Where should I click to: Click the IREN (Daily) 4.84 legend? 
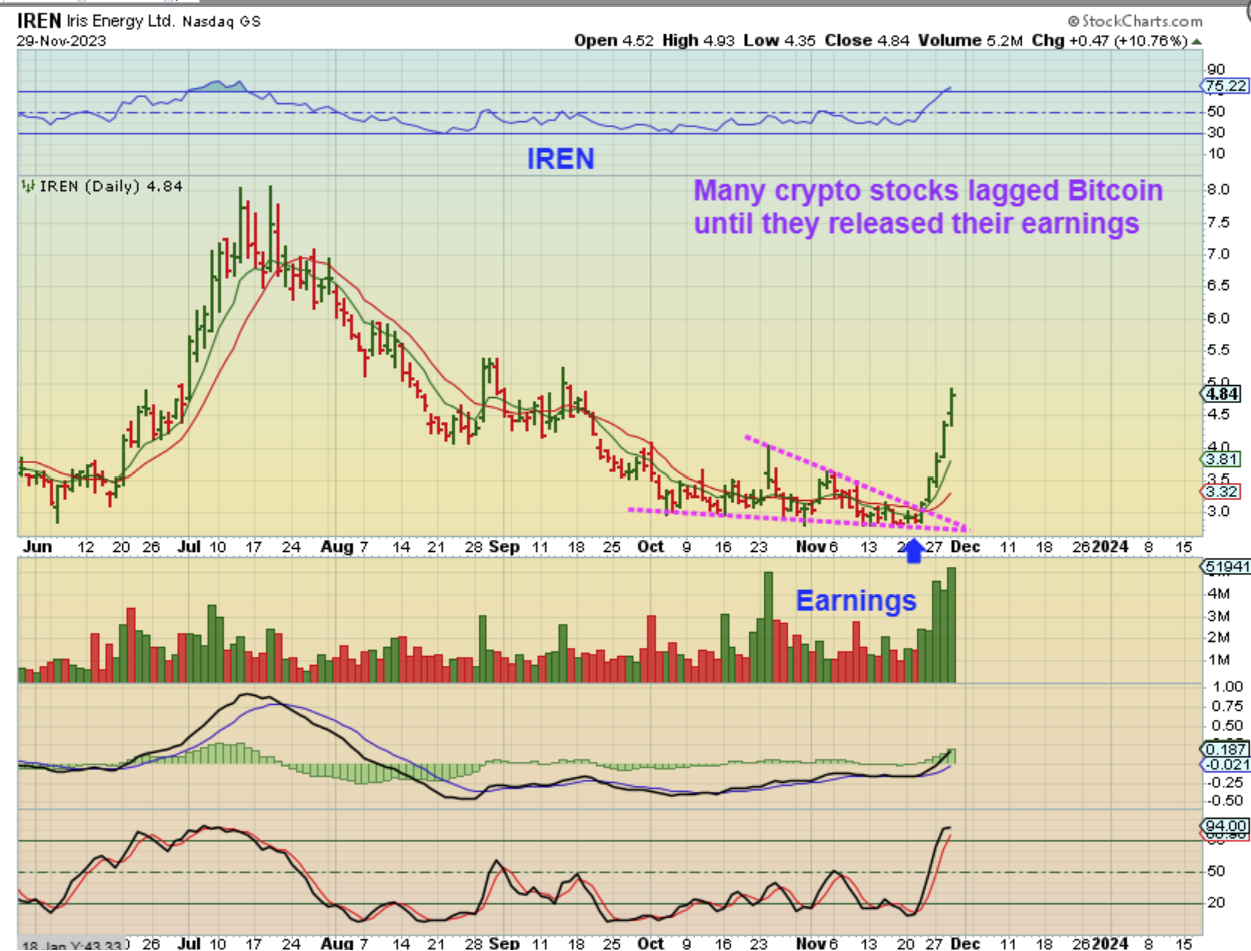112,185
